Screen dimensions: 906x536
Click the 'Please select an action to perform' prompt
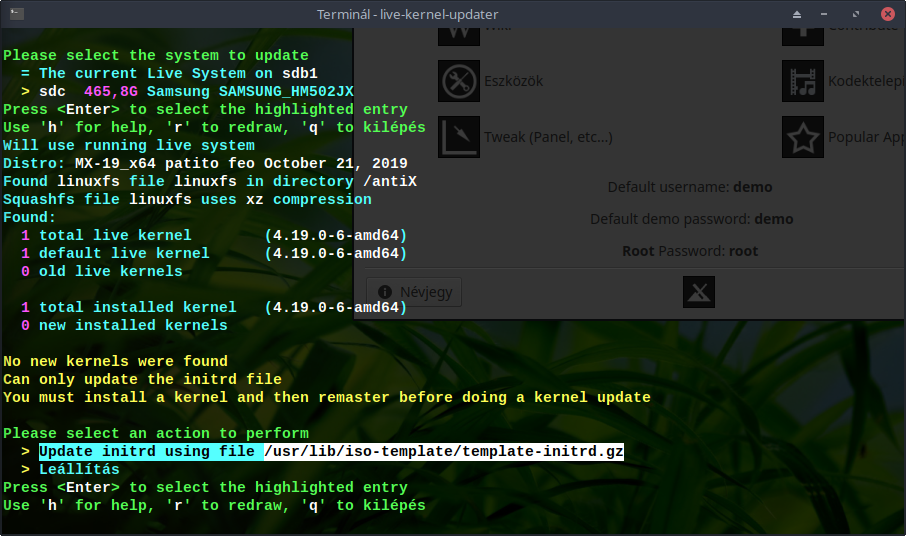tap(156, 433)
